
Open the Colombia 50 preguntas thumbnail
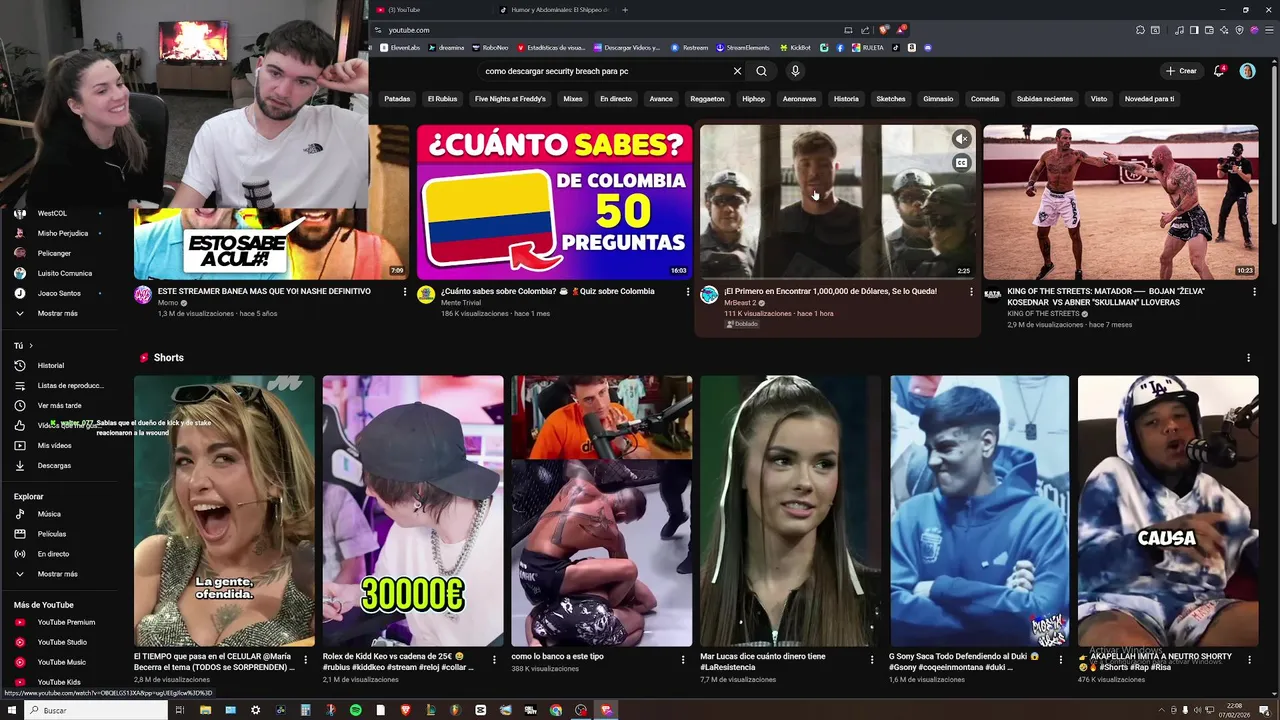554,202
